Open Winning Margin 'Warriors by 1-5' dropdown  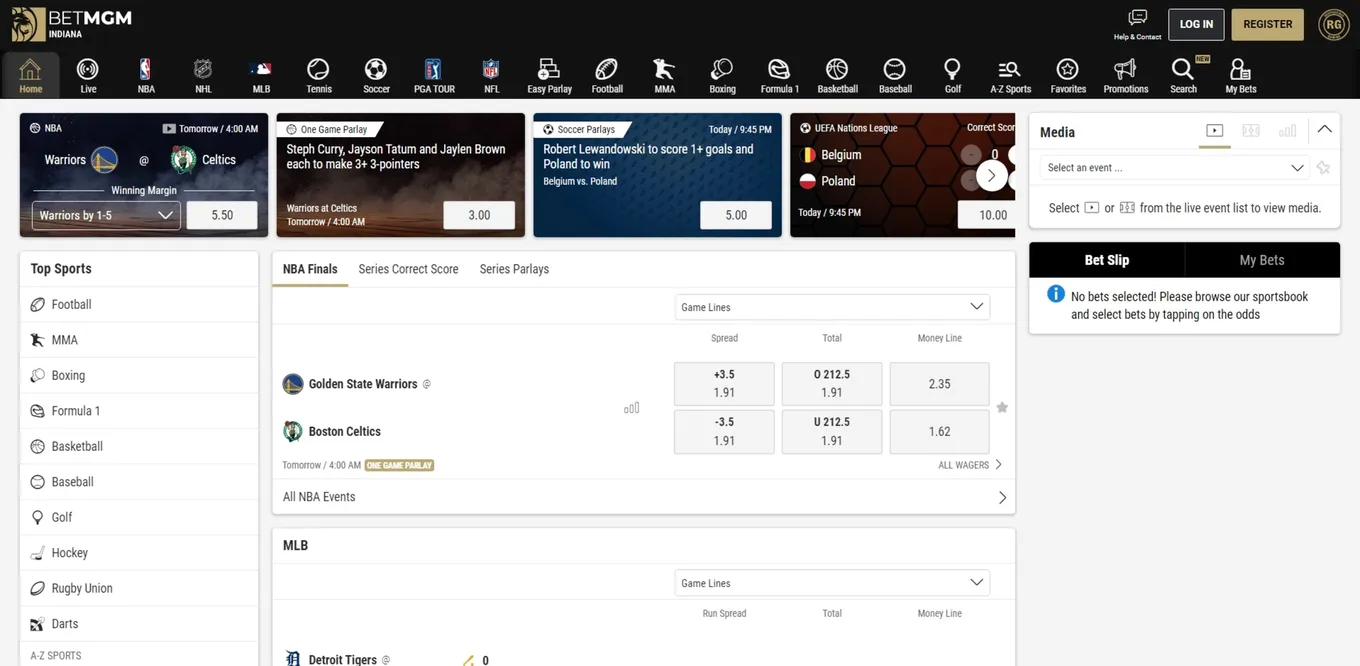(x=106, y=215)
